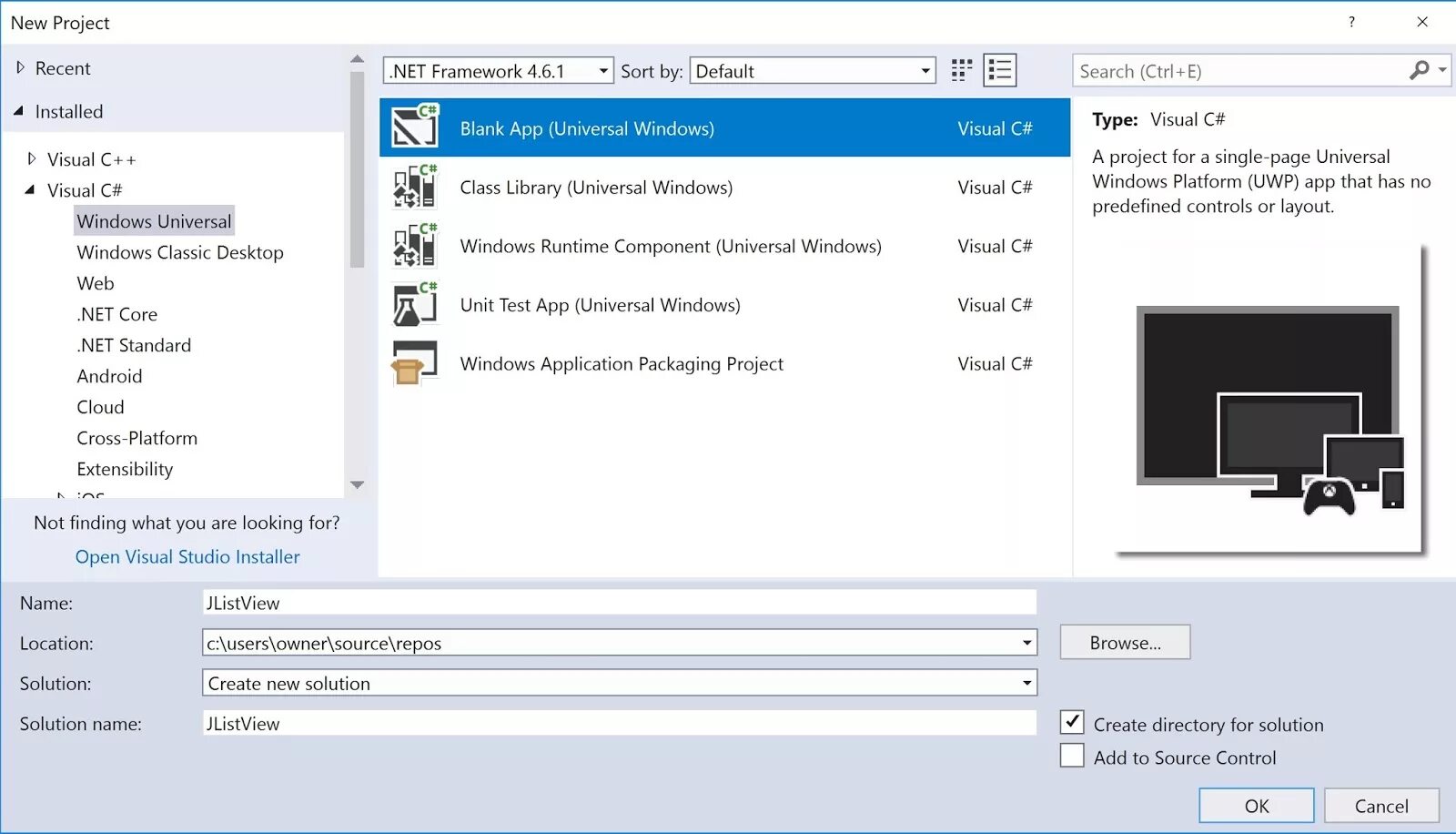
Task: Select the Web category
Action: pyautogui.click(x=96, y=283)
